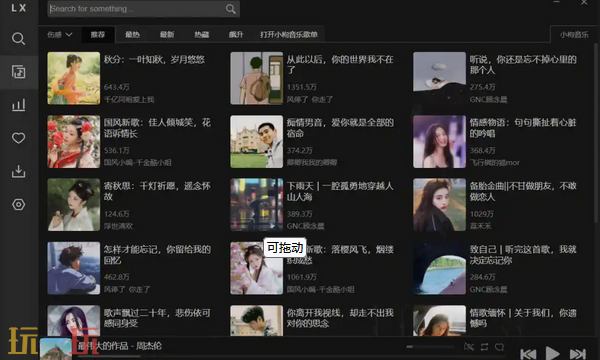This screenshot has height=360, width=600.
Task: Click playlist title 情歌缅怀 | 关于我们，你遗憾吗
Action: pos(523,318)
